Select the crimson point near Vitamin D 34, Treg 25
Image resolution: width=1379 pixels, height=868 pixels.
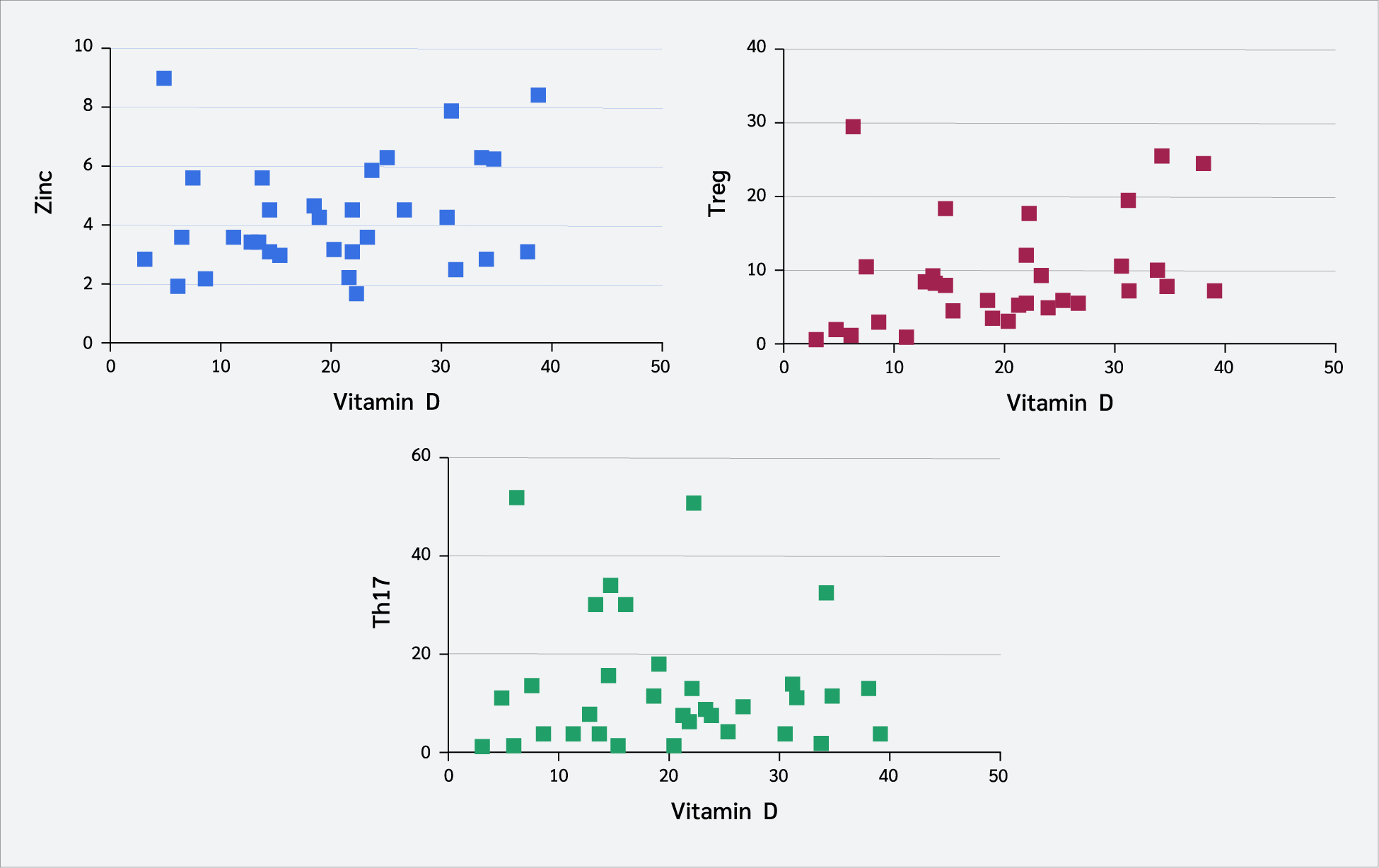coord(1162,156)
